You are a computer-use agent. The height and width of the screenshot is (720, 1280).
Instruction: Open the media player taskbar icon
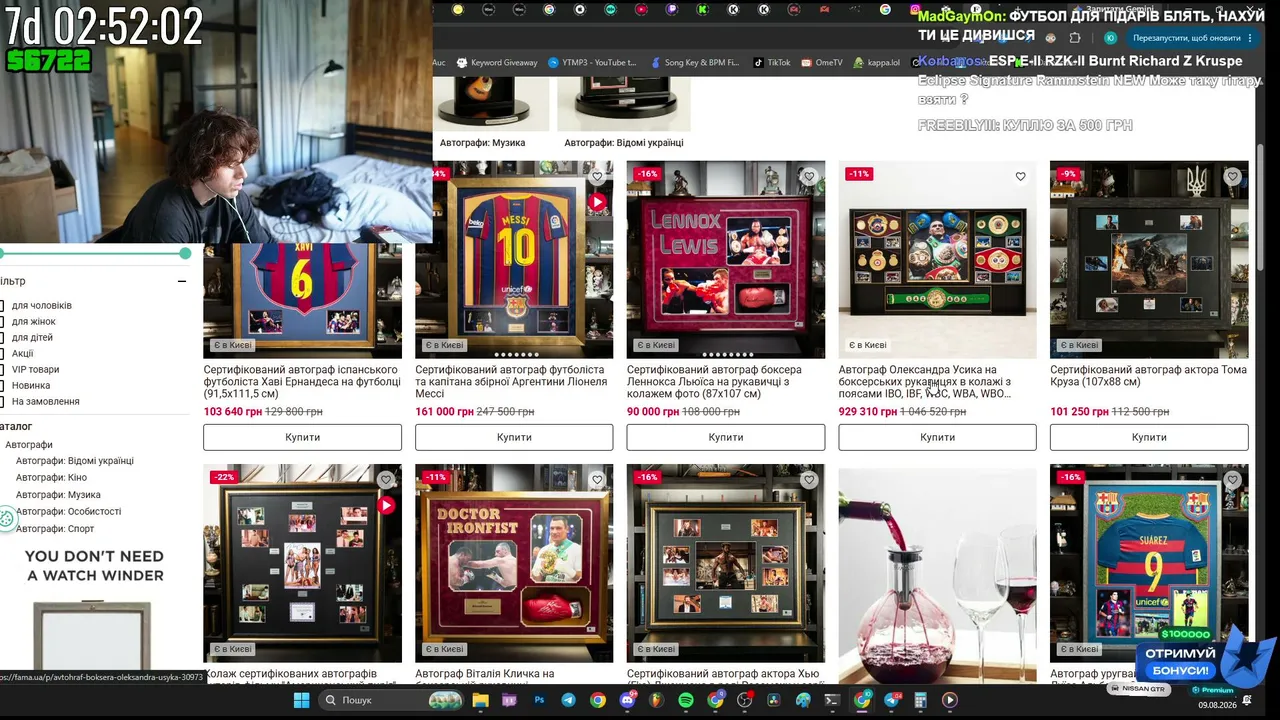[x=950, y=700]
